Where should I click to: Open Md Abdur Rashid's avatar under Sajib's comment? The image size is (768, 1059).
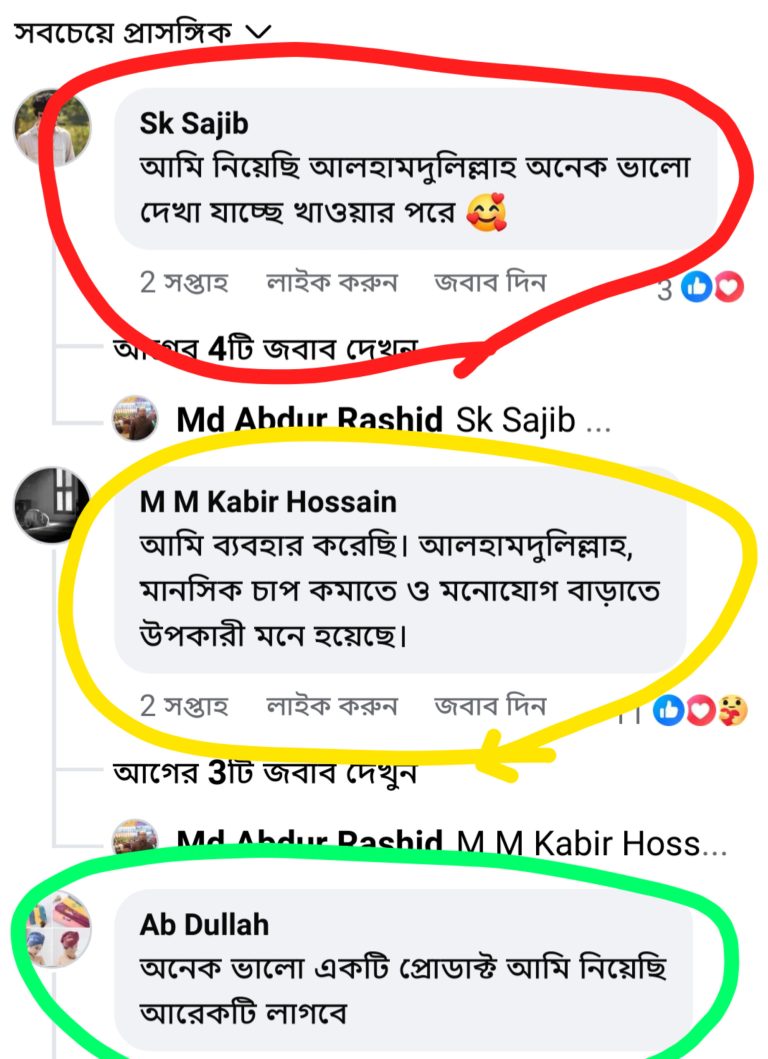pos(135,419)
